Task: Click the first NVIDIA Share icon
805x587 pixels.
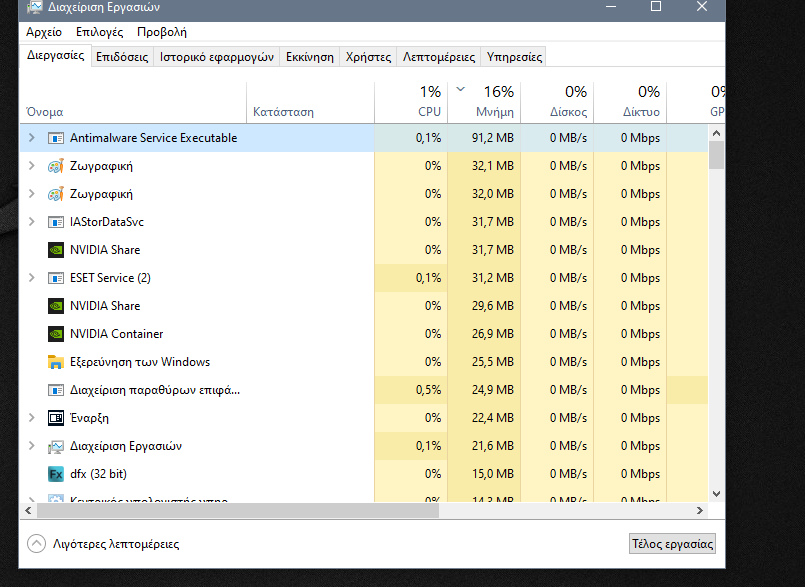Action: click(56, 250)
